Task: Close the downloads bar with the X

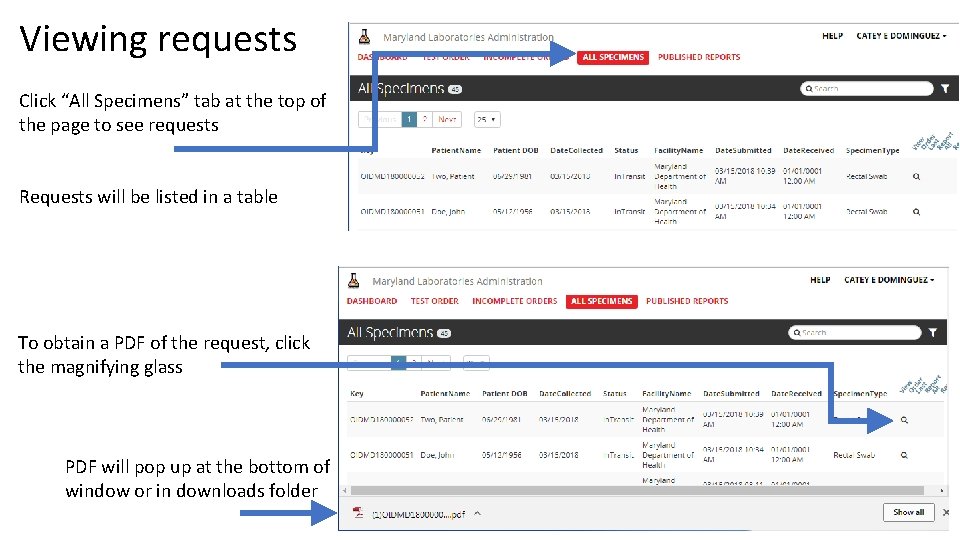Action: 946,512
